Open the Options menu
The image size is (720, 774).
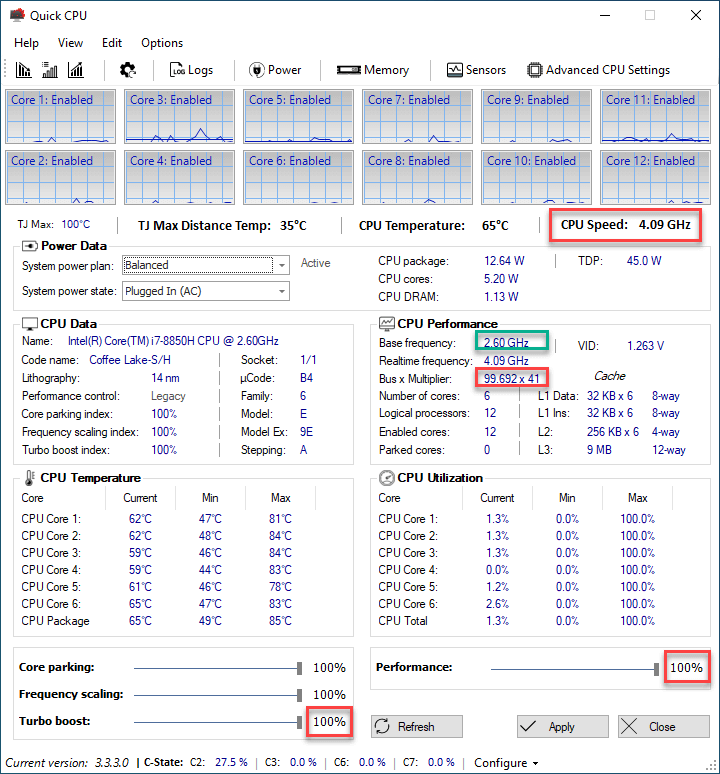(x=161, y=43)
